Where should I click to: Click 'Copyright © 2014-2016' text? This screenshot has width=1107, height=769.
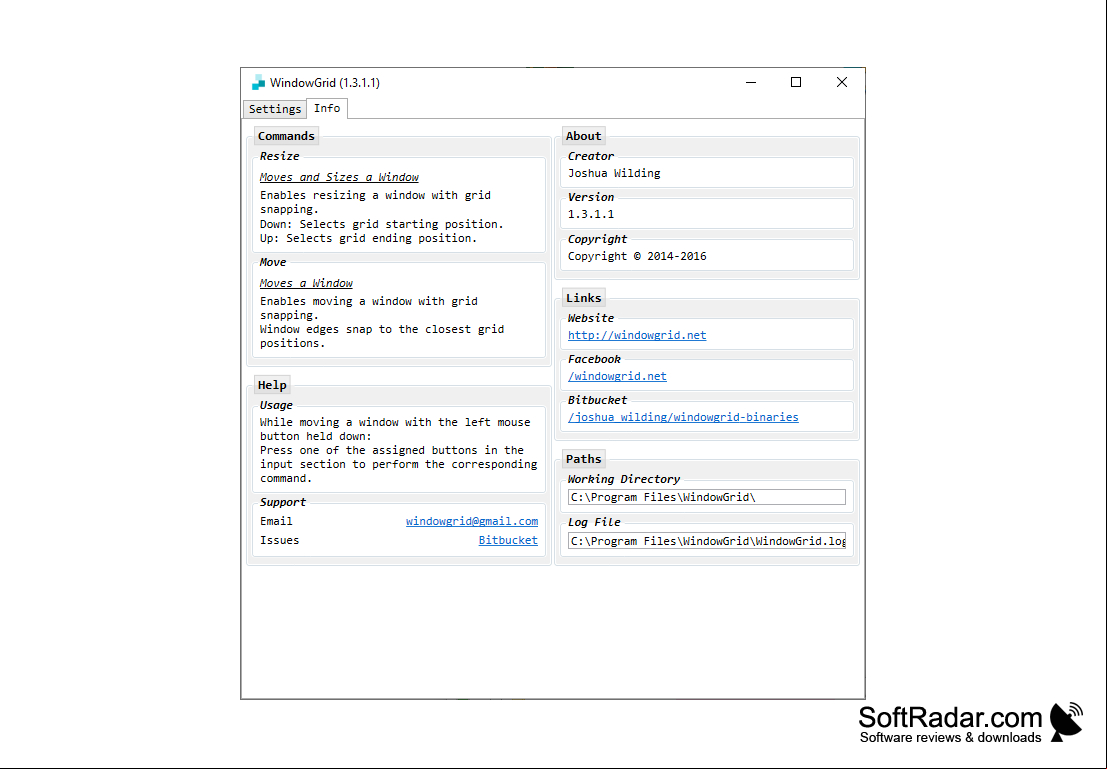[637, 256]
